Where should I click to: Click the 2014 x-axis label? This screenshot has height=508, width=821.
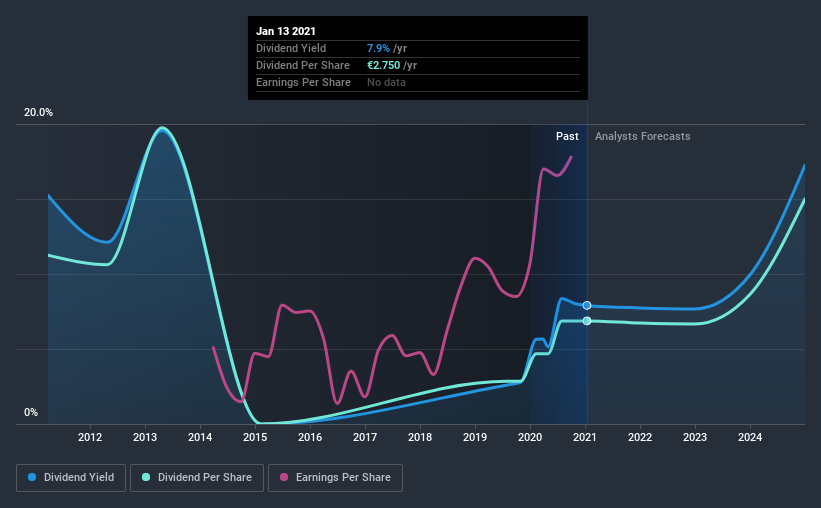(x=200, y=437)
